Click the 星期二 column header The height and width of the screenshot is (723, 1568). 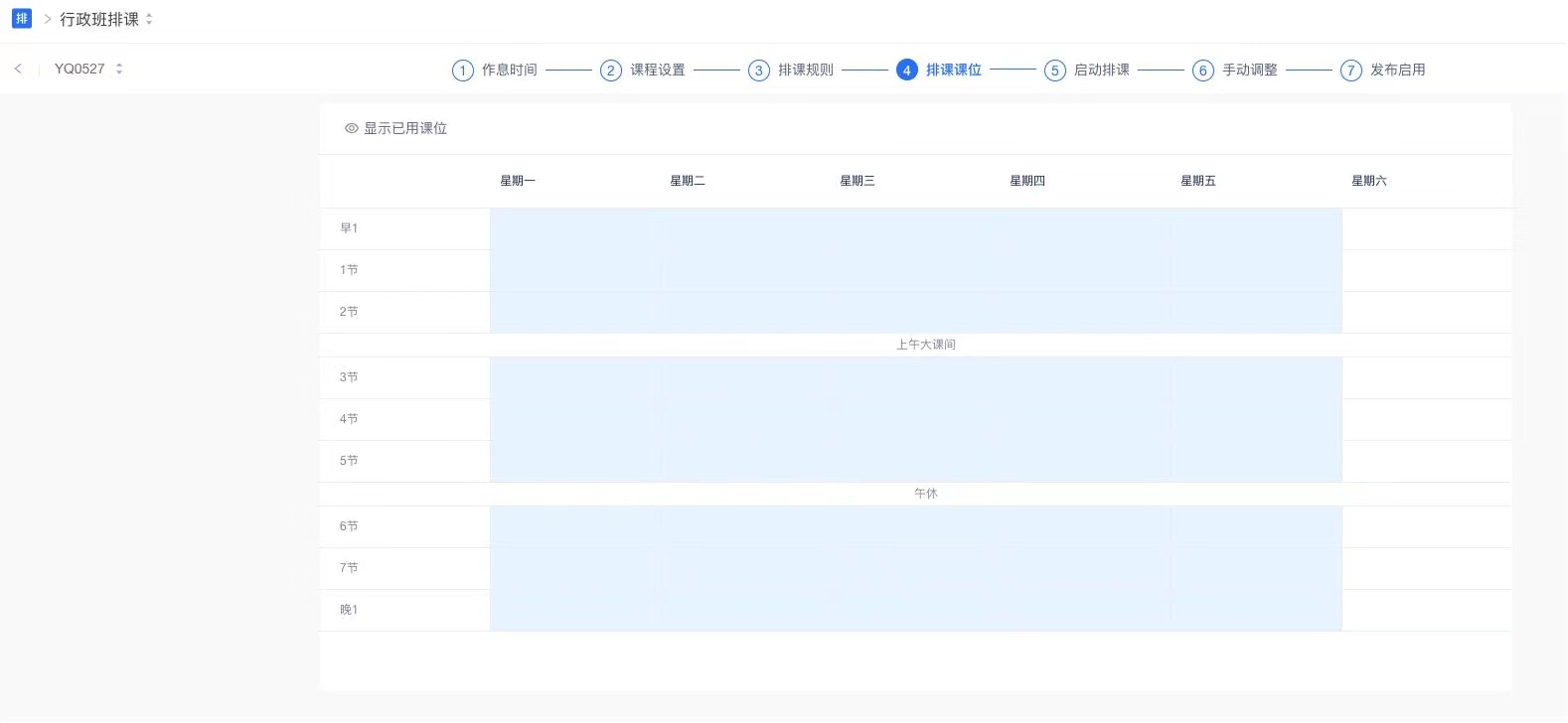click(688, 181)
